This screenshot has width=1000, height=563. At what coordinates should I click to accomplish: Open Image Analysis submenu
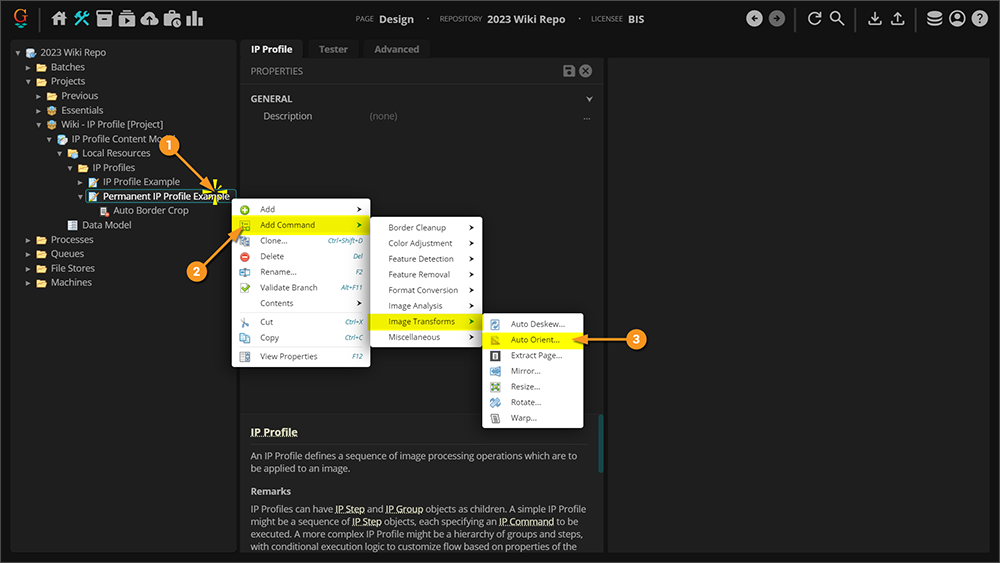[426, 306]
